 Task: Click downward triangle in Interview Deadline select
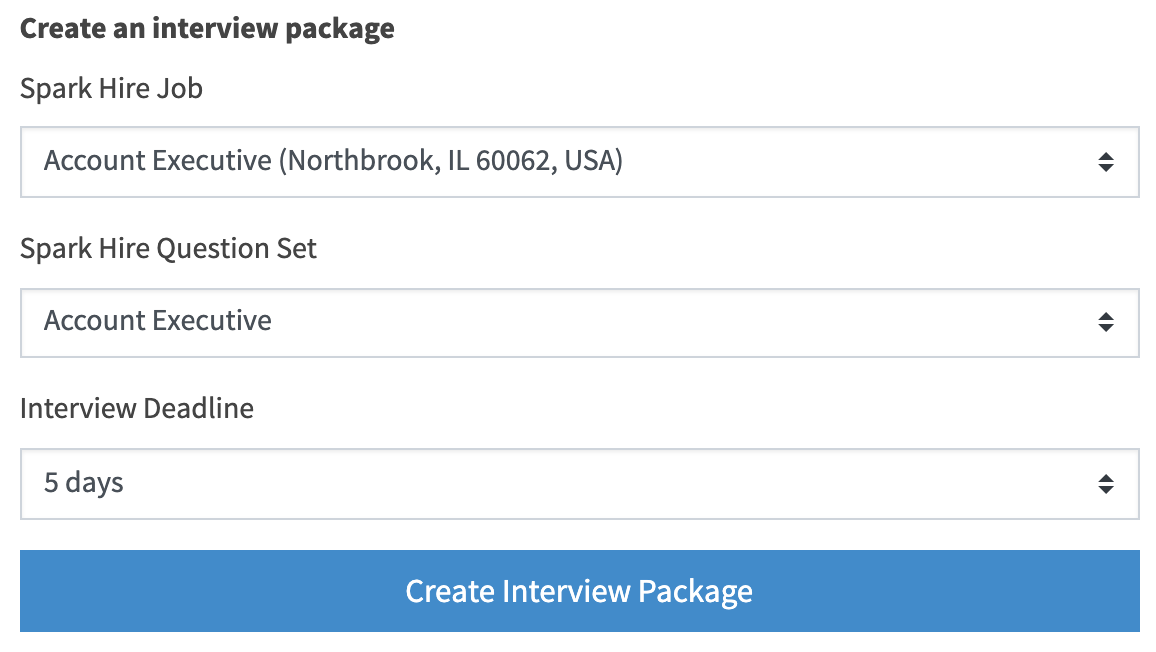[x=1105, y=490]
